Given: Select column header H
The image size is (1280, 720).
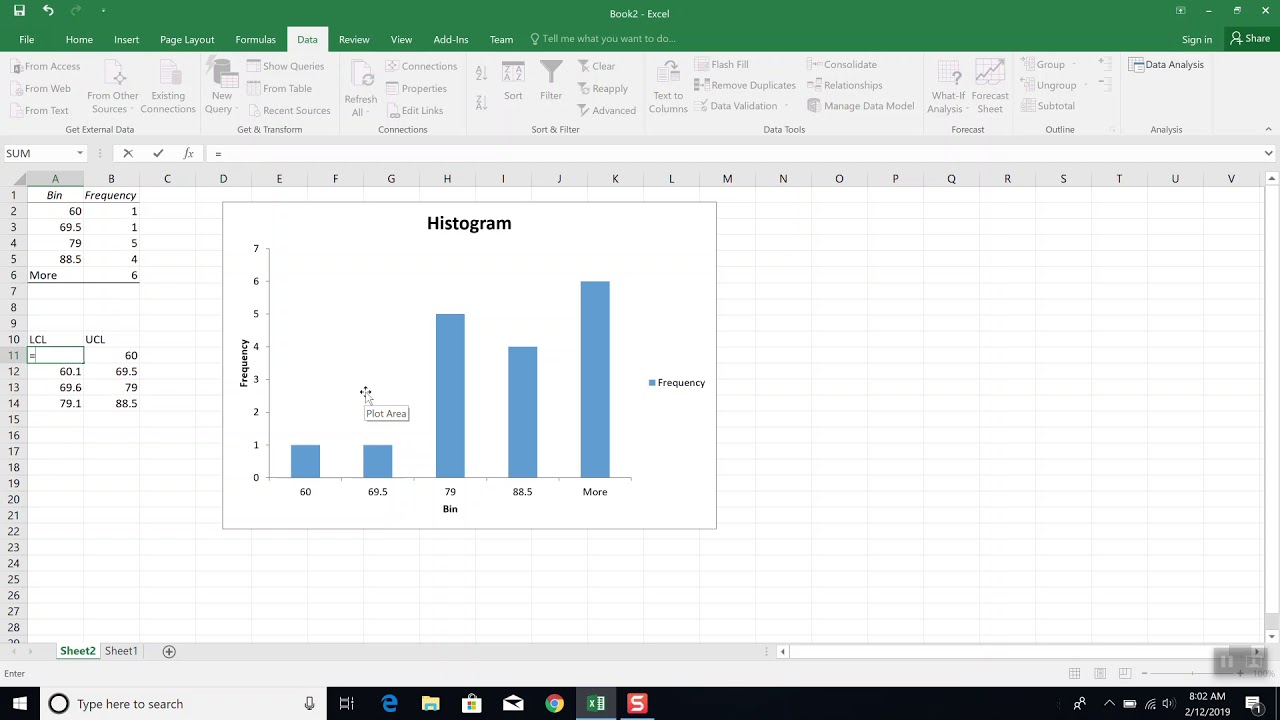Looking at the screenshot, I should [447, 179].
